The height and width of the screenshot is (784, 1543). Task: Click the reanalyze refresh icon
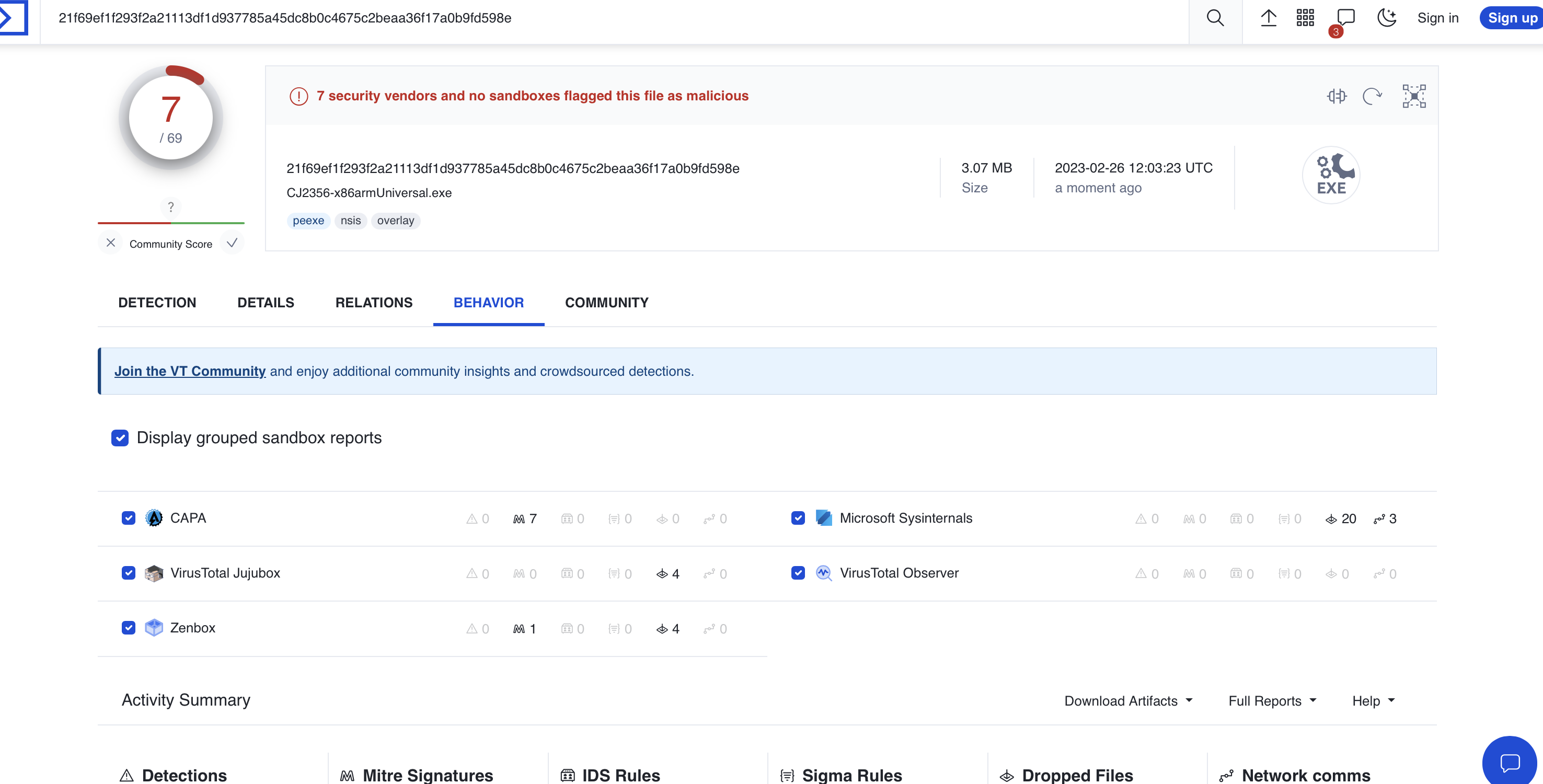pos(1372,96)
